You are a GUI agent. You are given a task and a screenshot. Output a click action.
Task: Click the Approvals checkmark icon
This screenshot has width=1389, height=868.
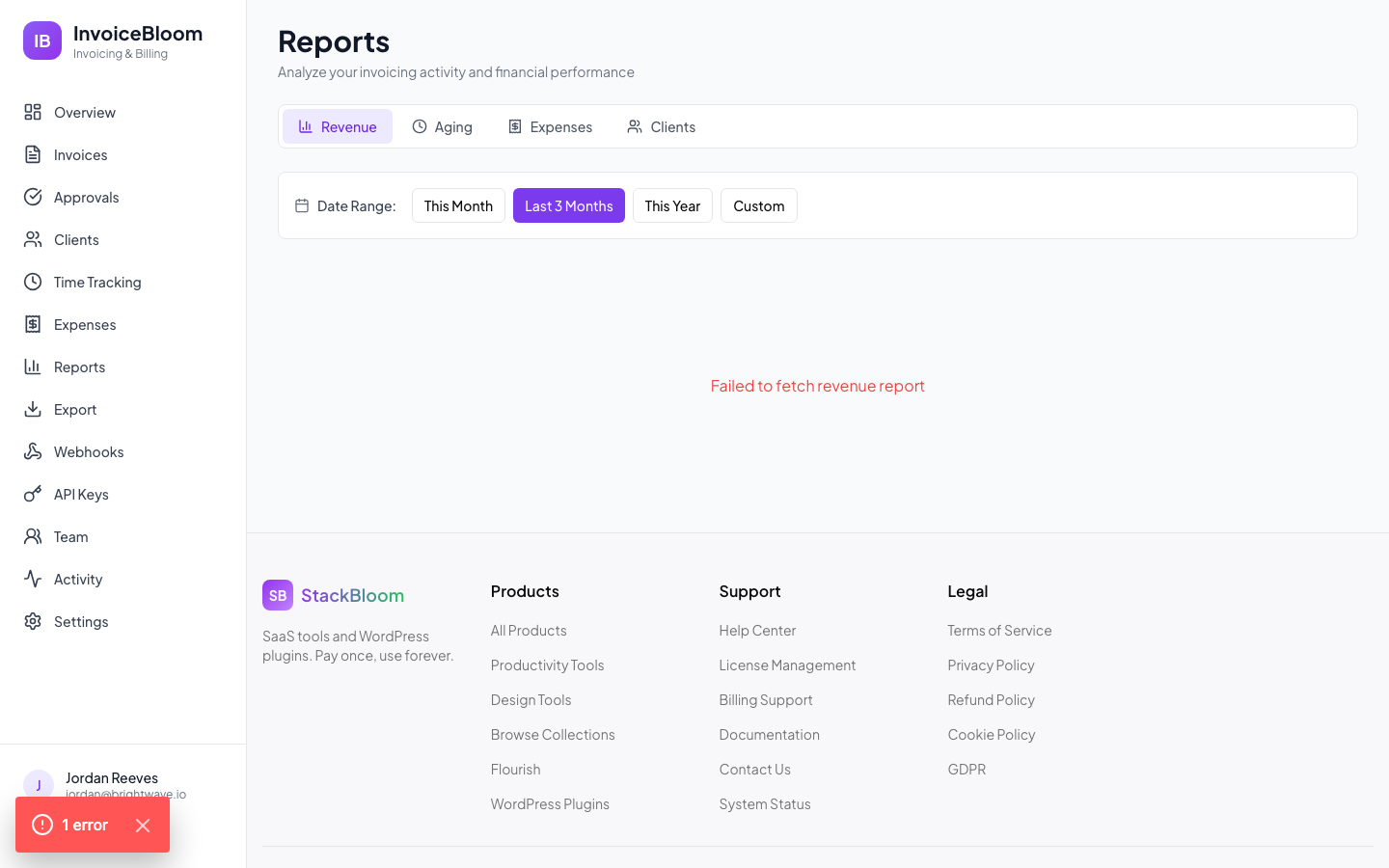click(x=32, y=197)
